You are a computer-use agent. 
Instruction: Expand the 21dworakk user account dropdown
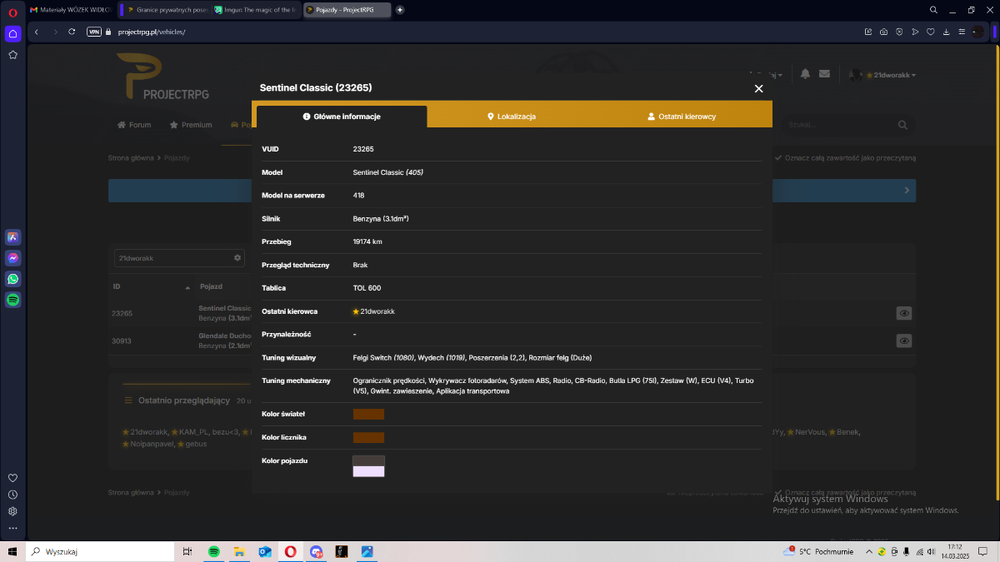883,75
